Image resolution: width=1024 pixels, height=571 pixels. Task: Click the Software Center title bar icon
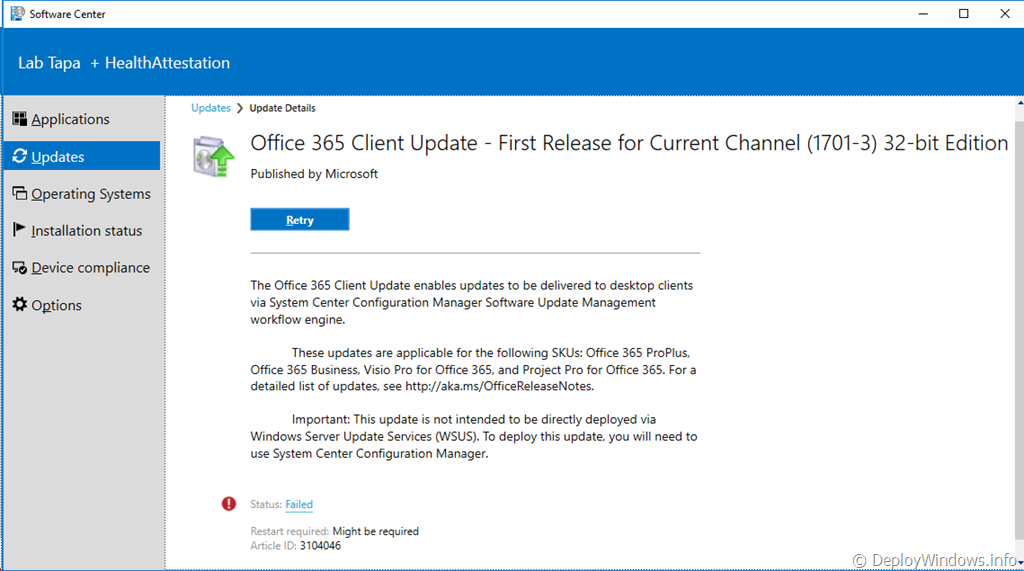[x=17, y=14]
